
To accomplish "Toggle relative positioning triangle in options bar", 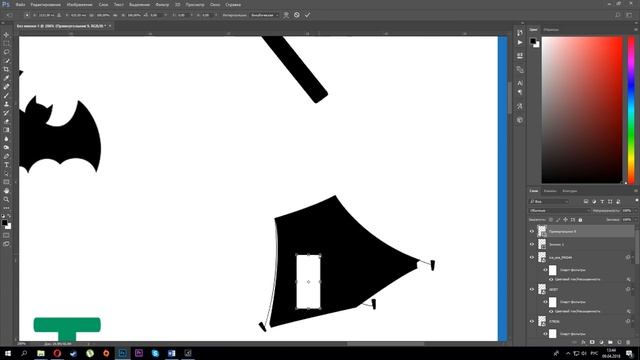I will point(59,15).
